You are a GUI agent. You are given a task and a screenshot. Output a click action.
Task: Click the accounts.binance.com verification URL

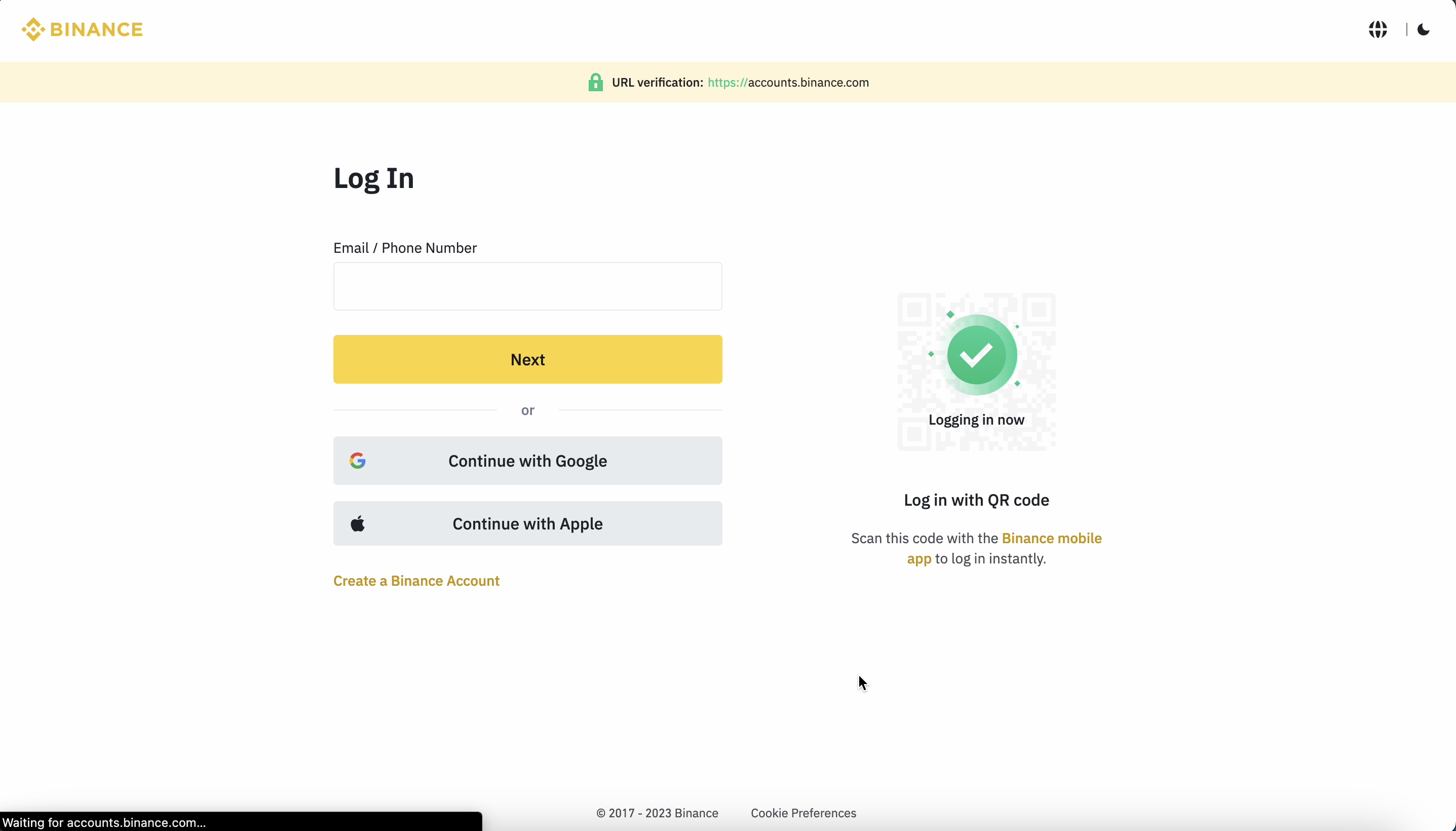click(x=788, y=82)
